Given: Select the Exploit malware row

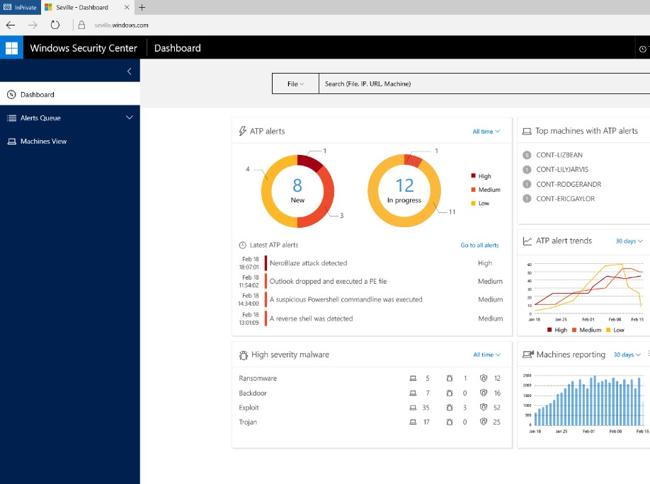Looking at the screenshot, I should [x=370, y=408].
